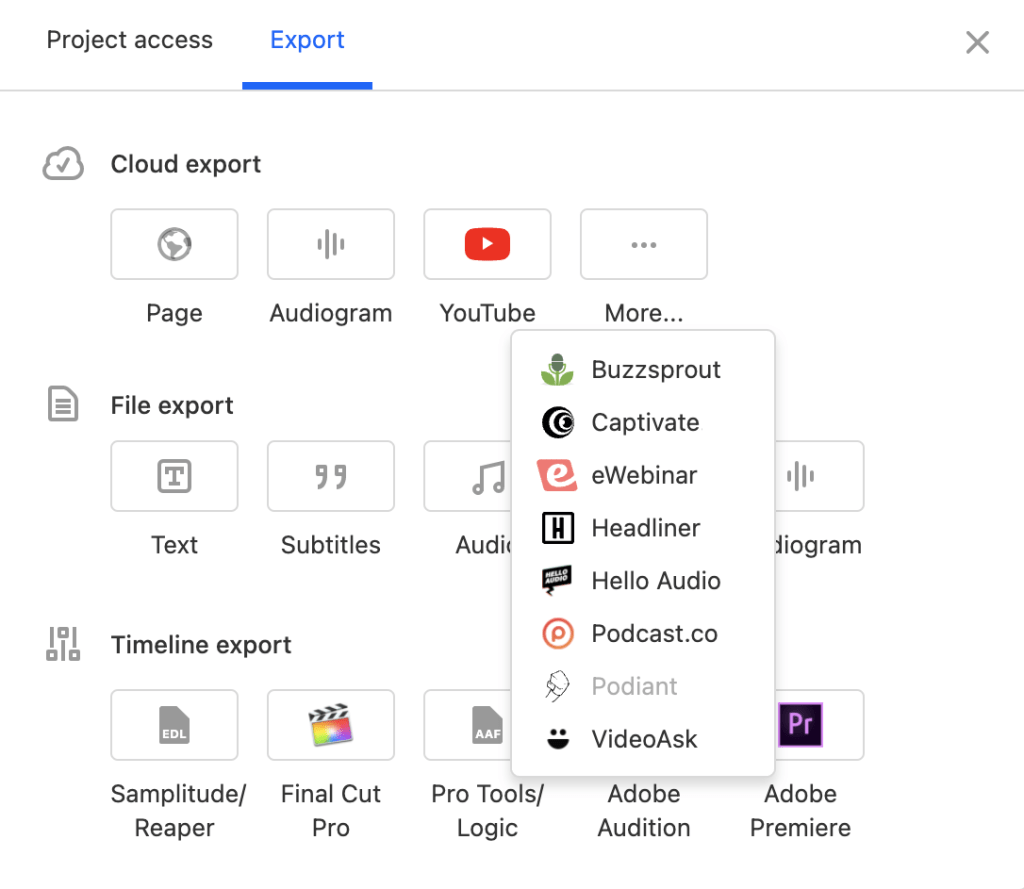
Task: Click the Pro Tools/Logic label
Action: (487, 811)
